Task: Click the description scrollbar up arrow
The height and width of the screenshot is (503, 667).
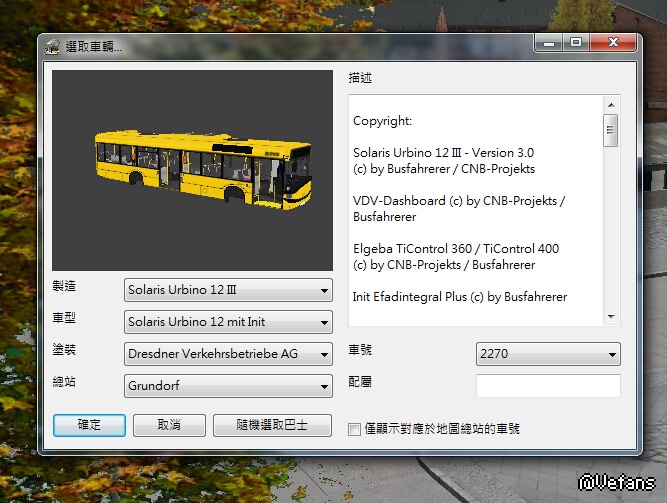Action: [611, 104]
